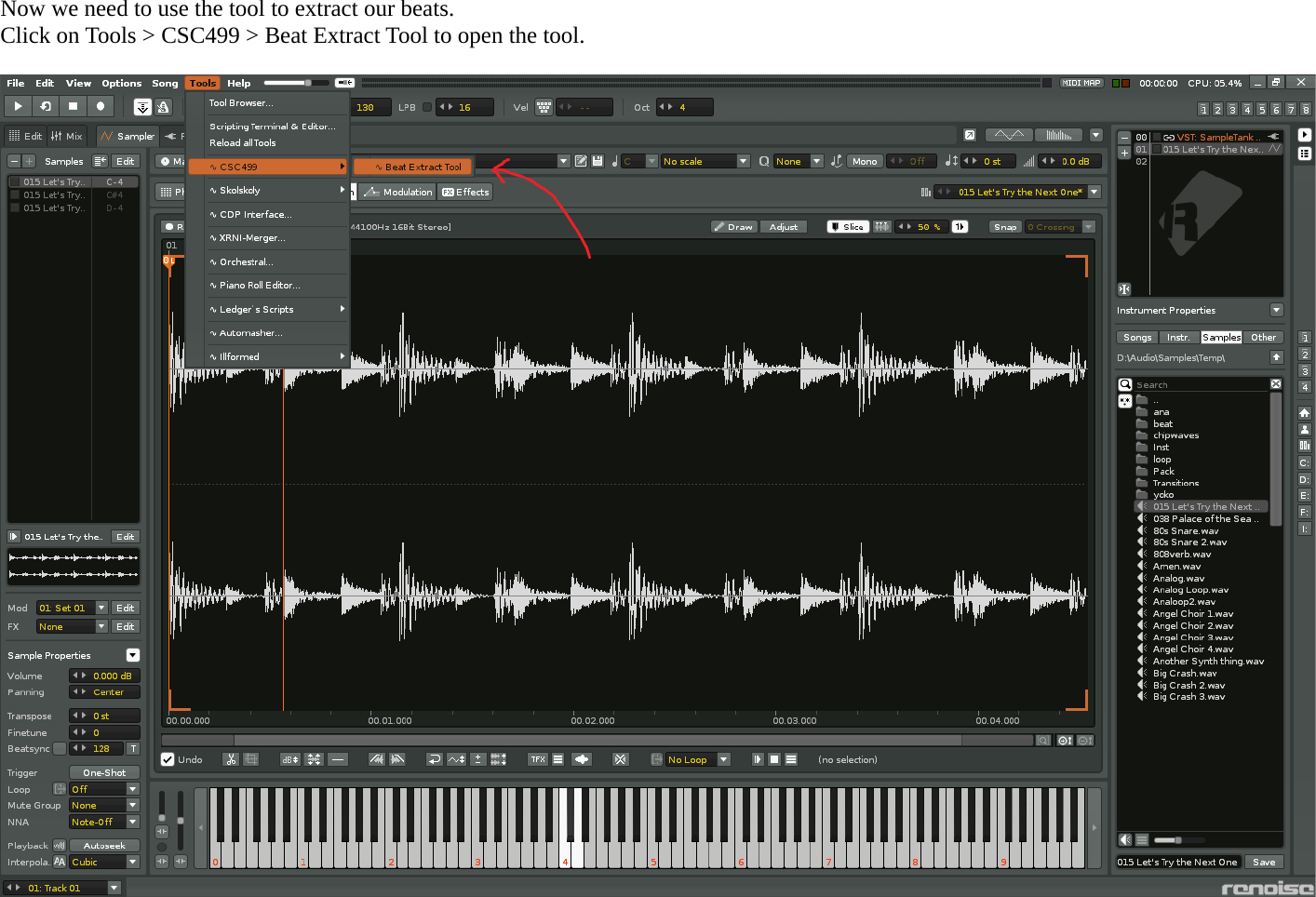Activate the Record button in the transport

[x=101, y=106]
